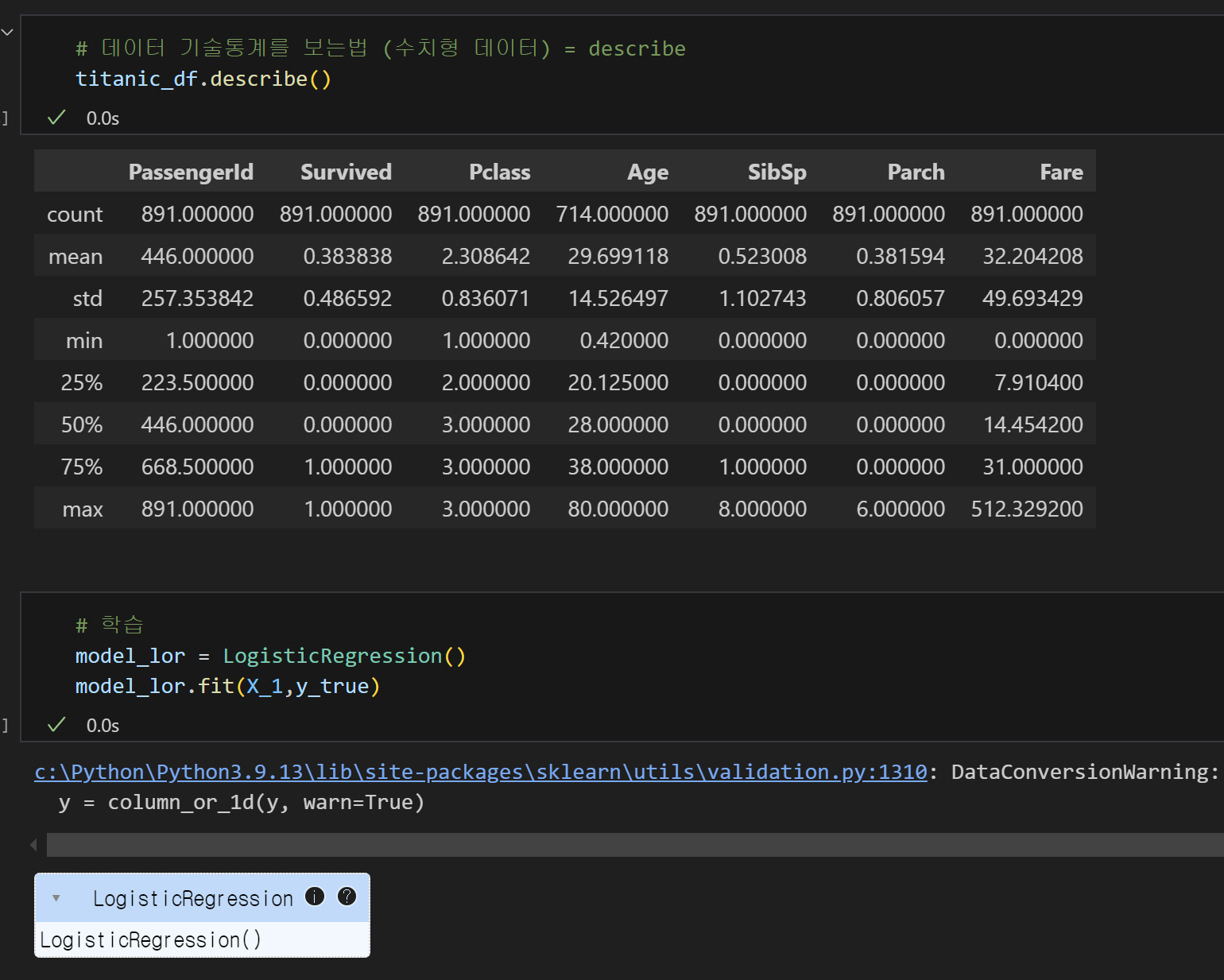This screenshot has width=1224, height=980.
Task: Click the Age mean value 29.699118
Action: click(618, 256)
